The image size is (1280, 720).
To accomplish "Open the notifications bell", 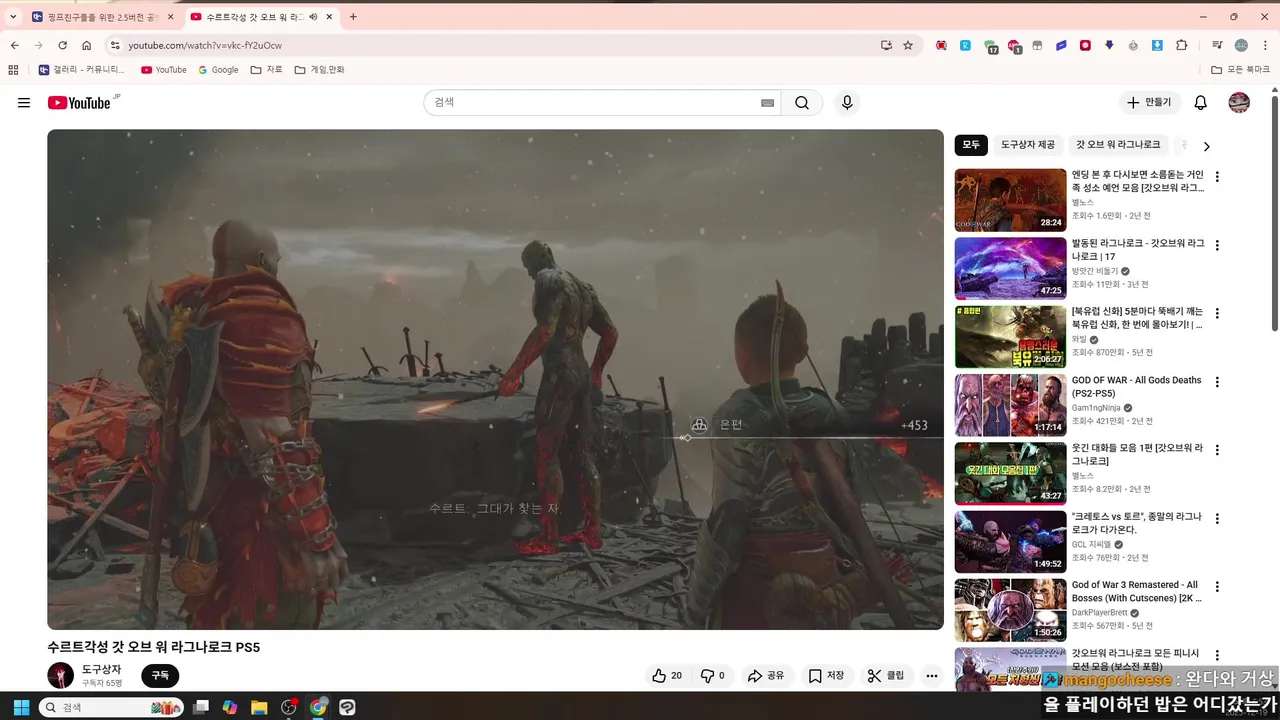I will [1201, 103].
